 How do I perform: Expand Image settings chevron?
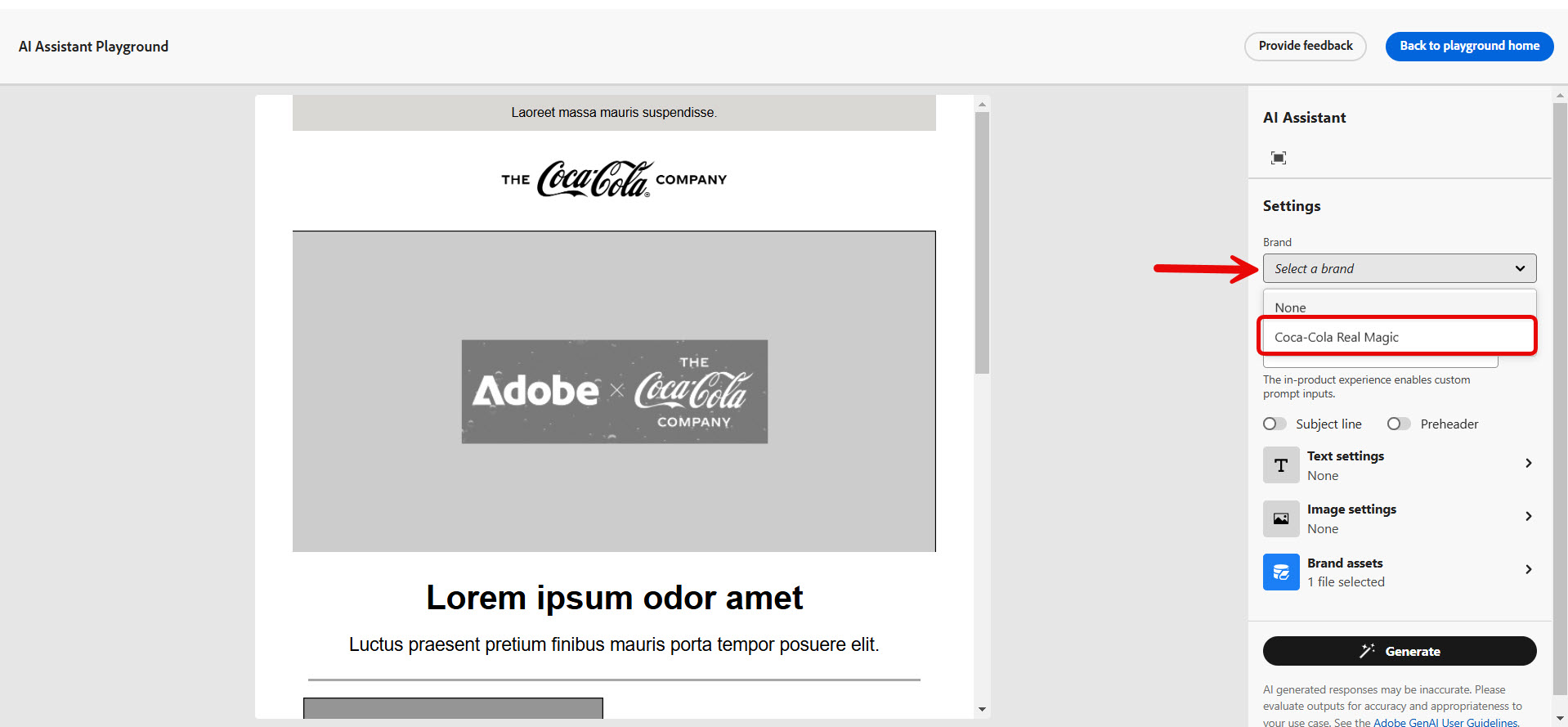point(1529,517)
